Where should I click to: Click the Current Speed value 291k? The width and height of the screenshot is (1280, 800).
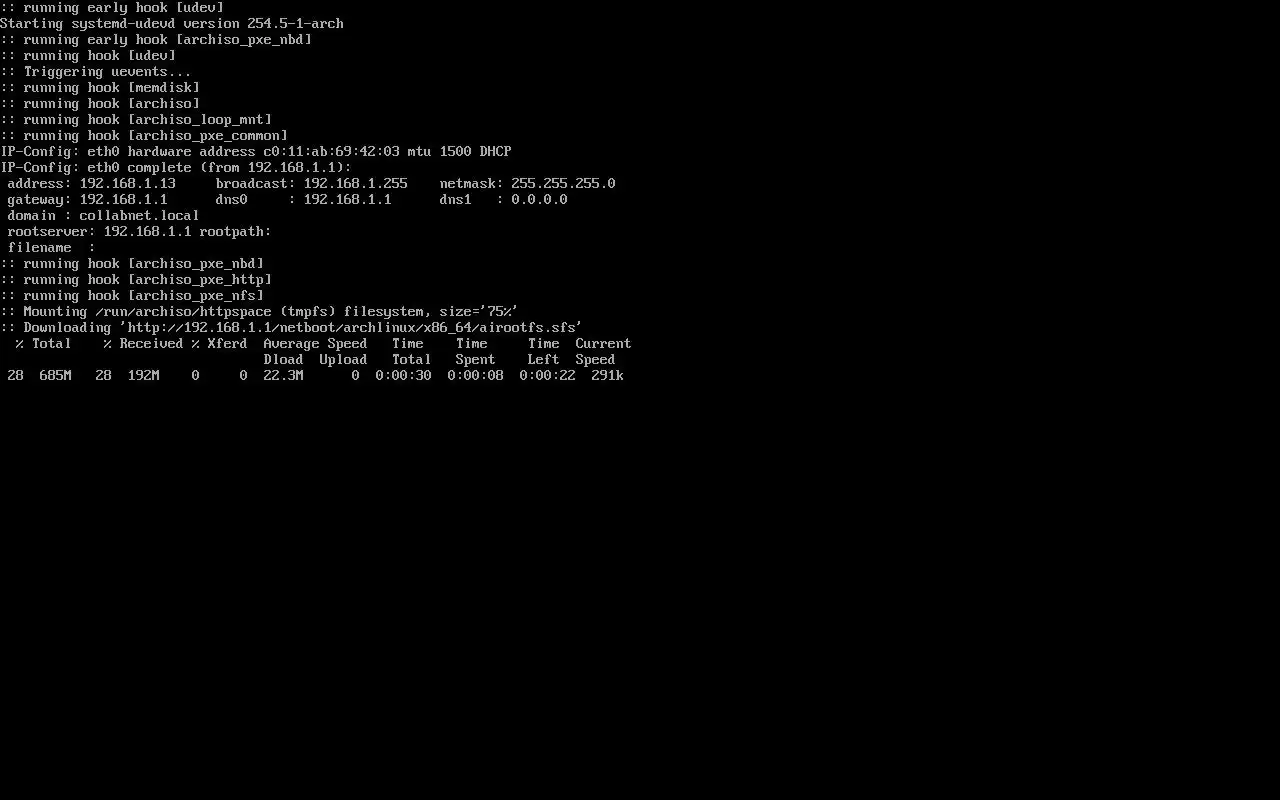click(607, 375)
